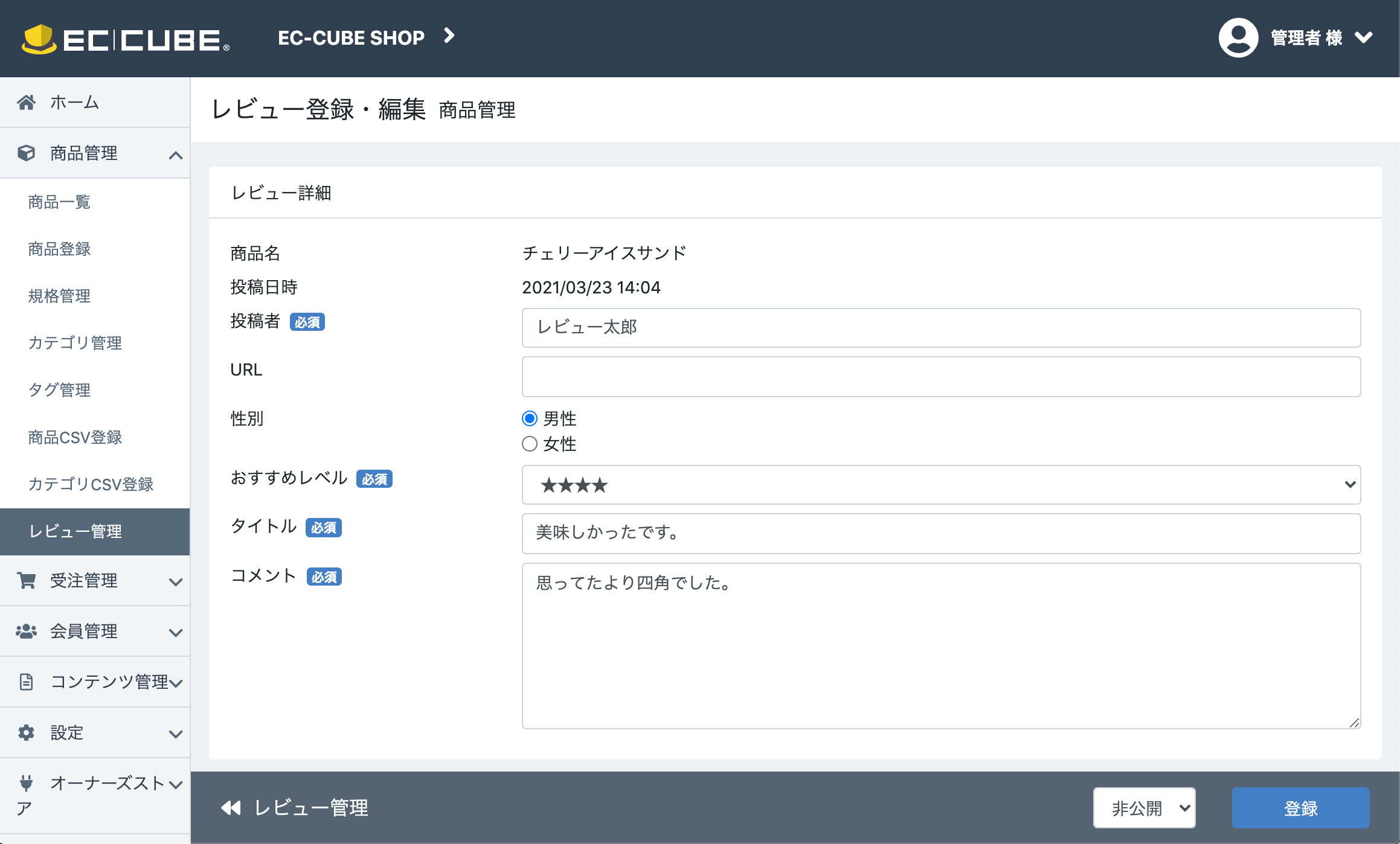
Task: Click the member management people icon
Action: (27, 631)
